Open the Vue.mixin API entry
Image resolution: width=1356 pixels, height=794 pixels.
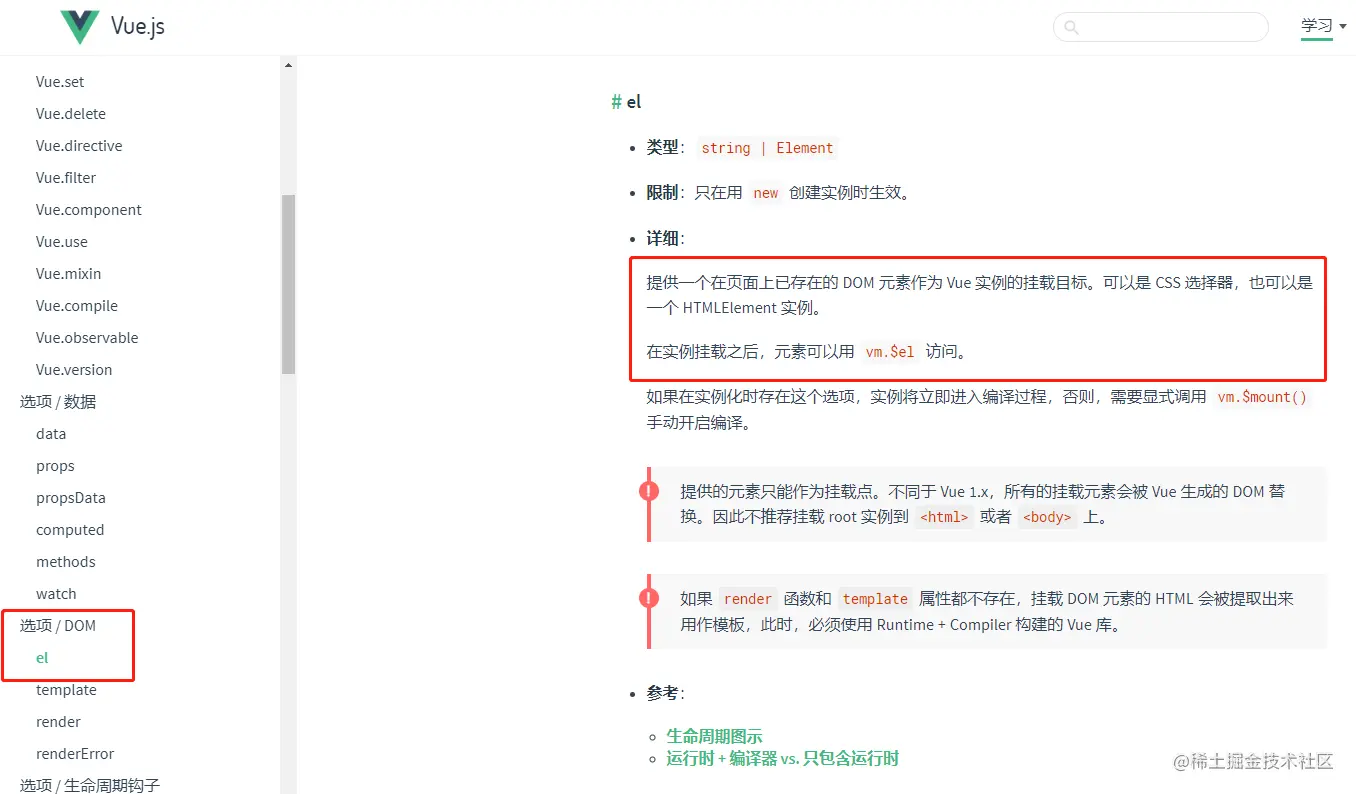click(x=68, y=273)
